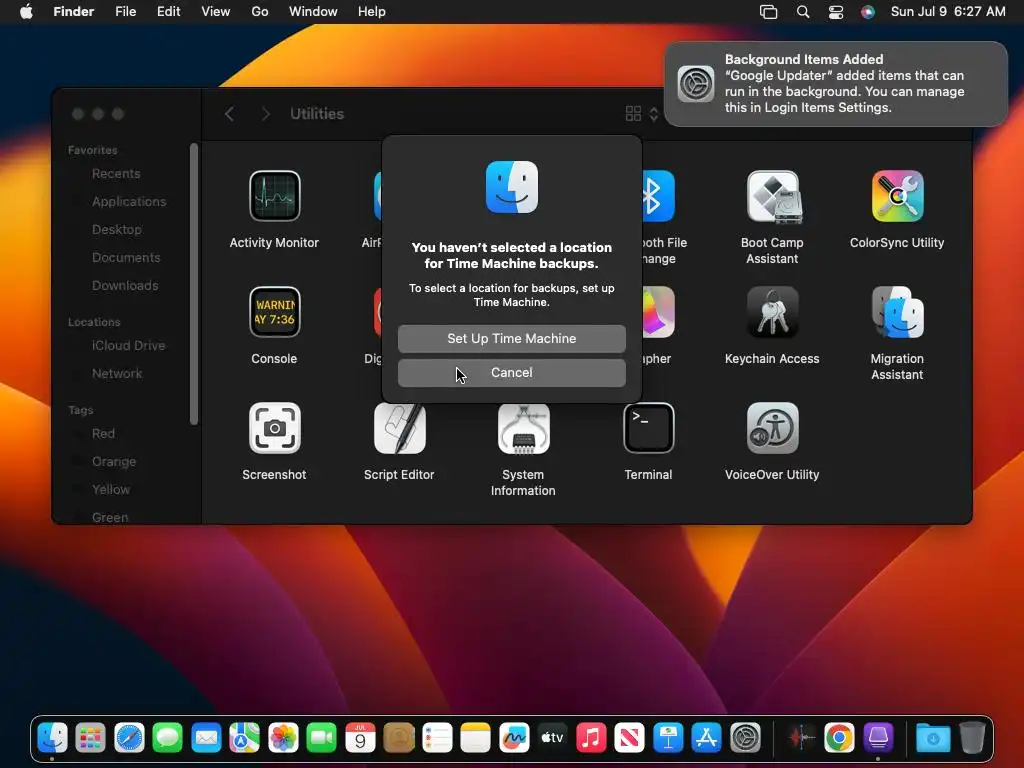Viewport: 1024px width, 768px height.
Task: Open Notes from the Dock
Action: click(475, 738)
